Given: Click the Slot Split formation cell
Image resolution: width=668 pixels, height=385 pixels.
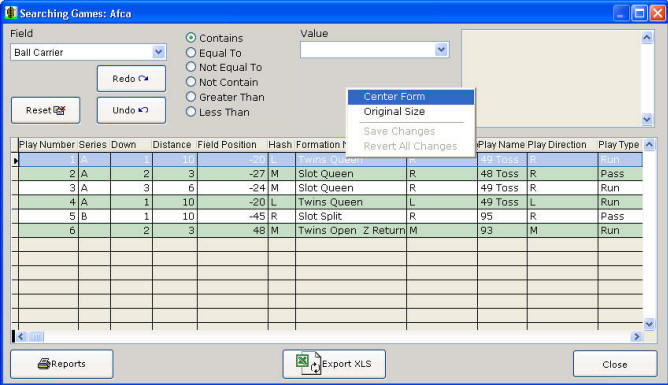Looking at the screenshot, I should tap(351, 216).
